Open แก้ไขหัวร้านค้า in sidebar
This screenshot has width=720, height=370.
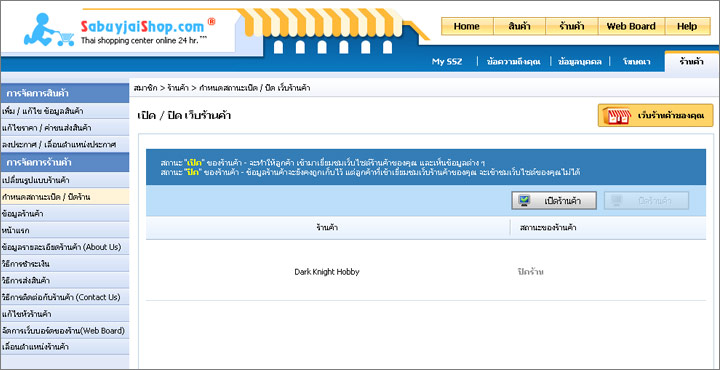(64, 314)
